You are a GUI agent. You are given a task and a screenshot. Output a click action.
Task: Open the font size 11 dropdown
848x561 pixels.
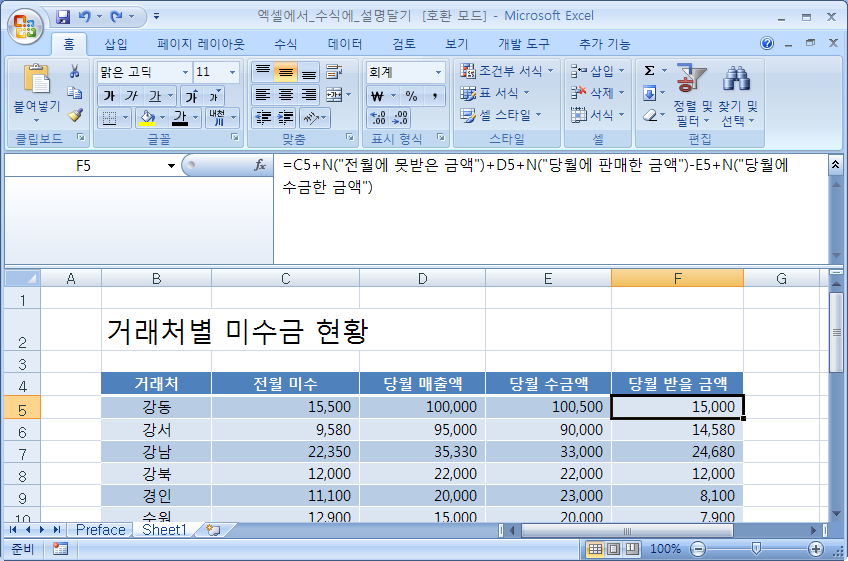coord(232,72)
